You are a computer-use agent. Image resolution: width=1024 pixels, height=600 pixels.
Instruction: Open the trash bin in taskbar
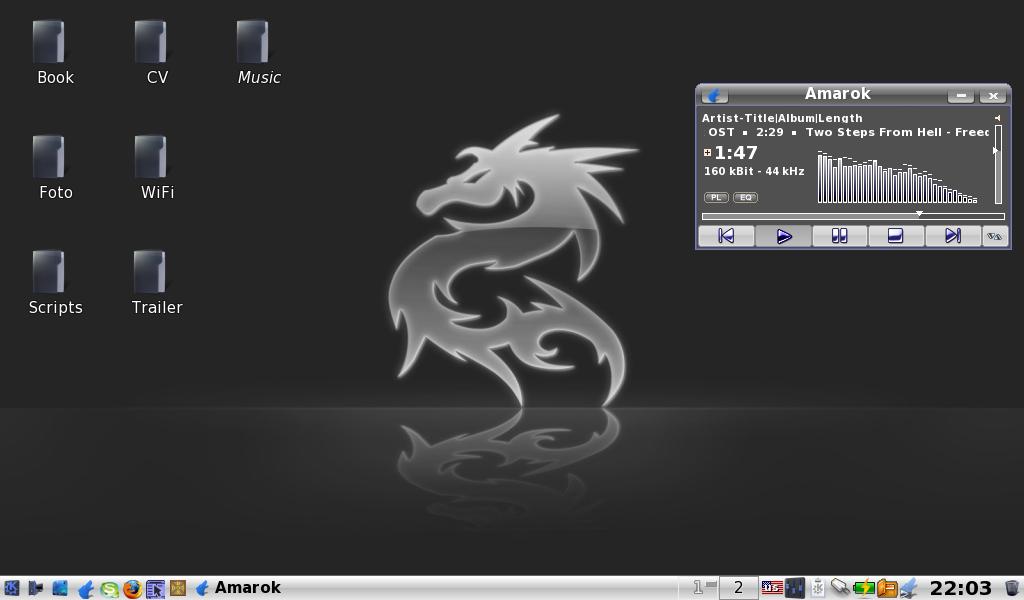coord(1011,588)
